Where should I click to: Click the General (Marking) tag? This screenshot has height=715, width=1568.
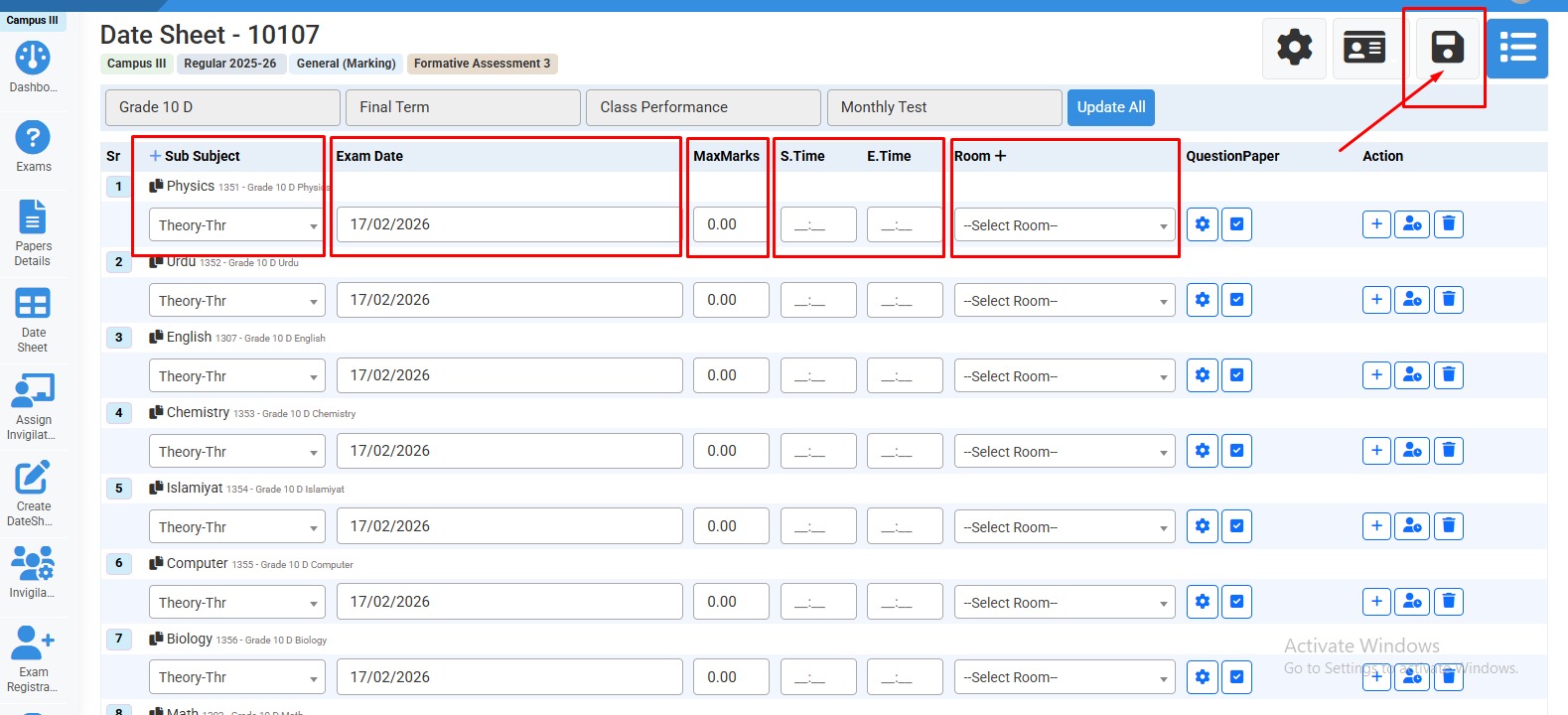click(x=347, y=64)
